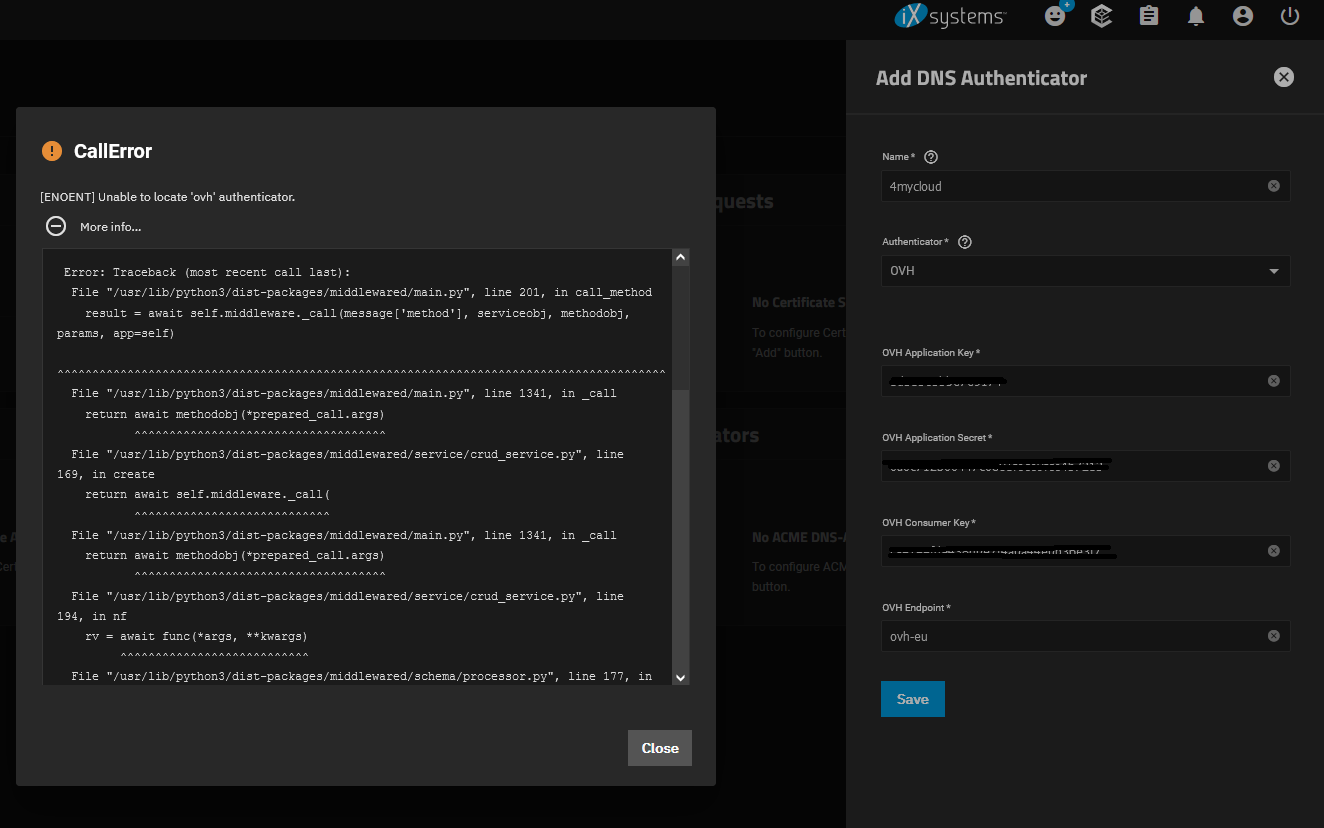The image size is (1324, 828).
Task: Open the Jobs clipboard icon
Action: pos(1149,16)
